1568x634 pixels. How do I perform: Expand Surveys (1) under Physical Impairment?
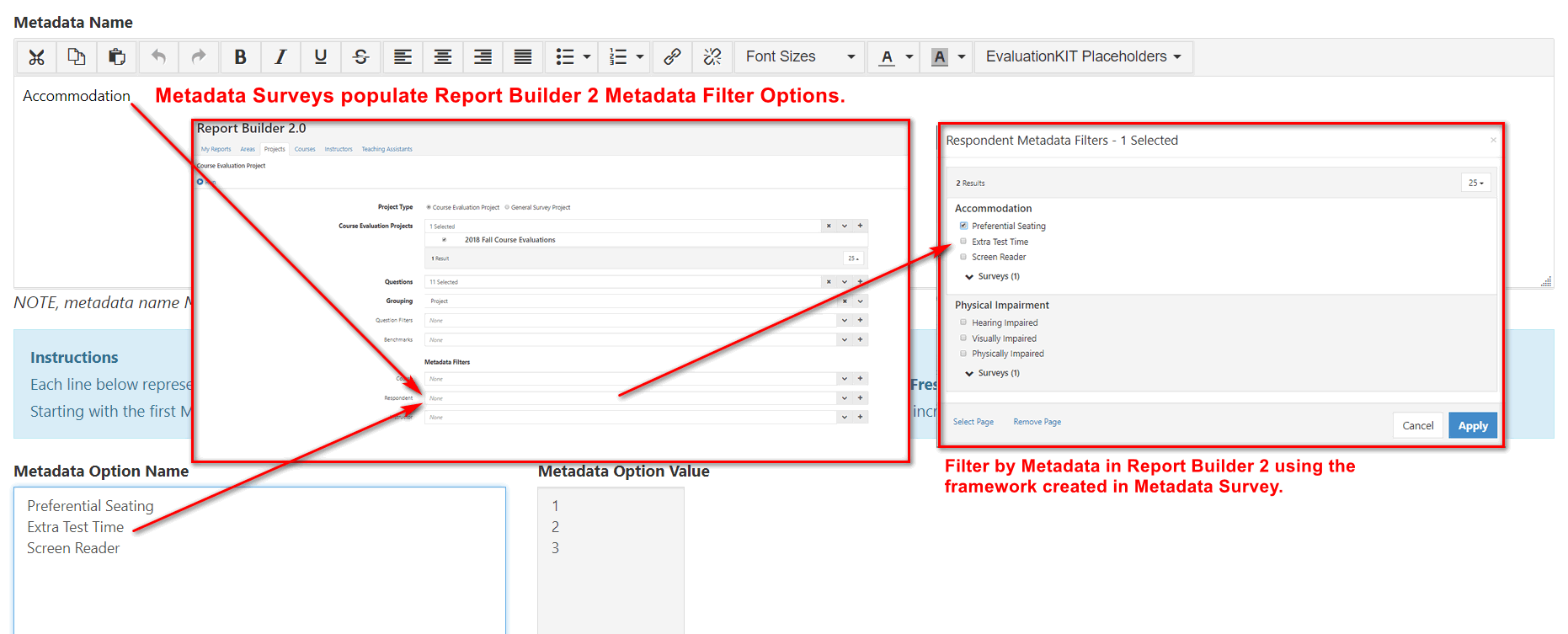992,373
